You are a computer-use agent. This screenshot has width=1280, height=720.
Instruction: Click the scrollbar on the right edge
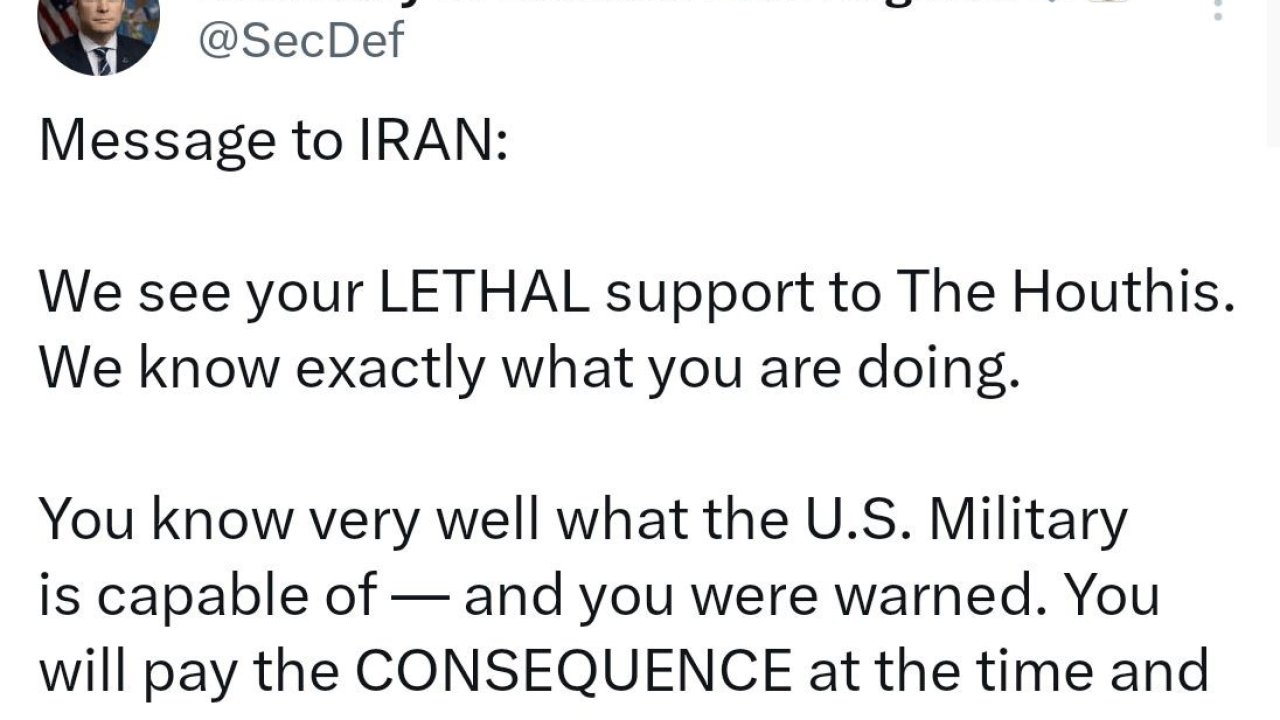[1272, 70]
